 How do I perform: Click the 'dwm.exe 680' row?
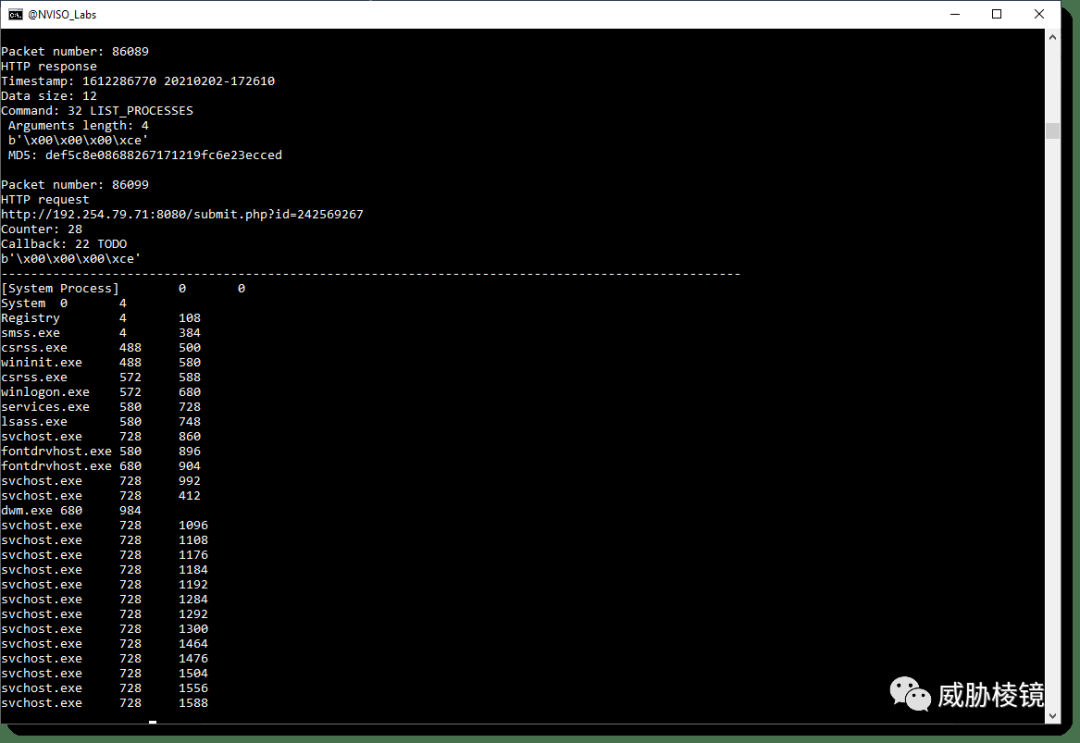coord(71,511)
